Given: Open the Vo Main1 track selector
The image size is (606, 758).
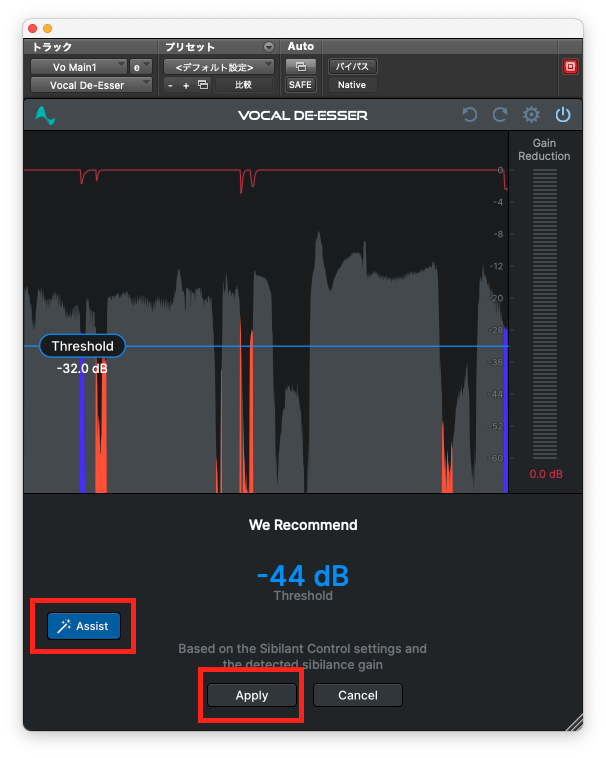Looking at the screenshot, I should 78,66.
